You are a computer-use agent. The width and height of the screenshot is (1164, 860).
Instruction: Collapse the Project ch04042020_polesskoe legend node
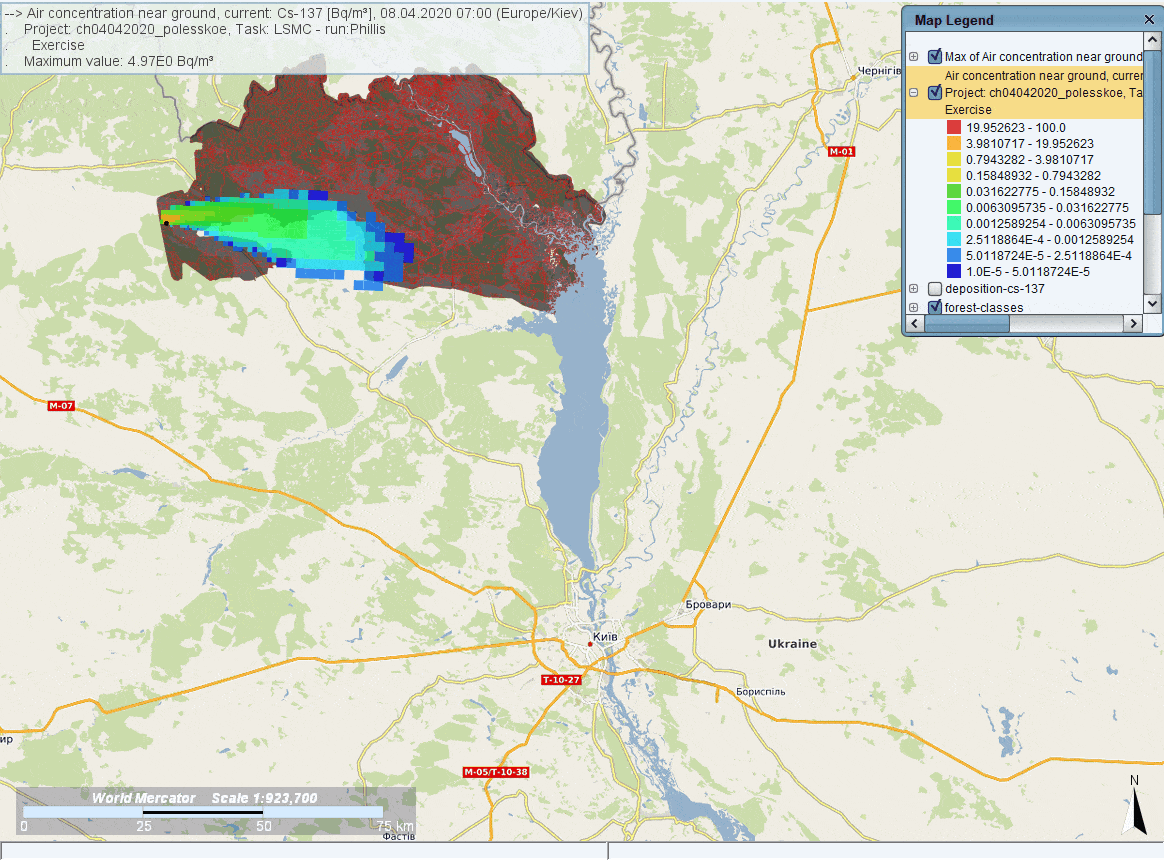[914, 93]
